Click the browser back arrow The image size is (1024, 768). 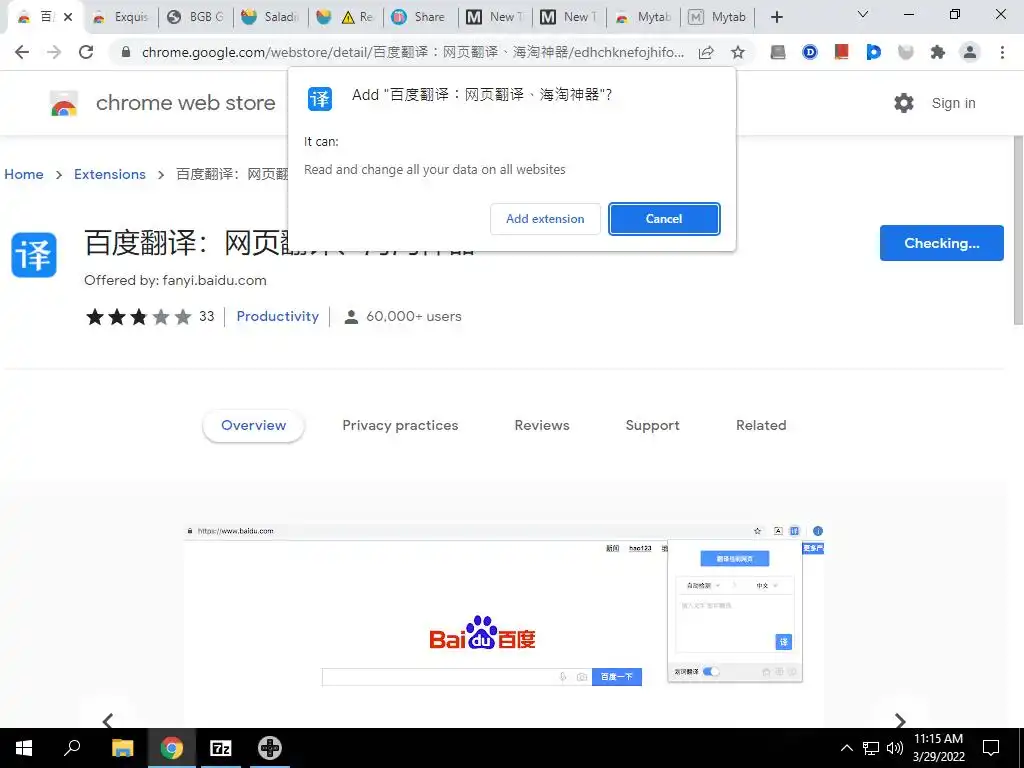[x=22, y=52]
